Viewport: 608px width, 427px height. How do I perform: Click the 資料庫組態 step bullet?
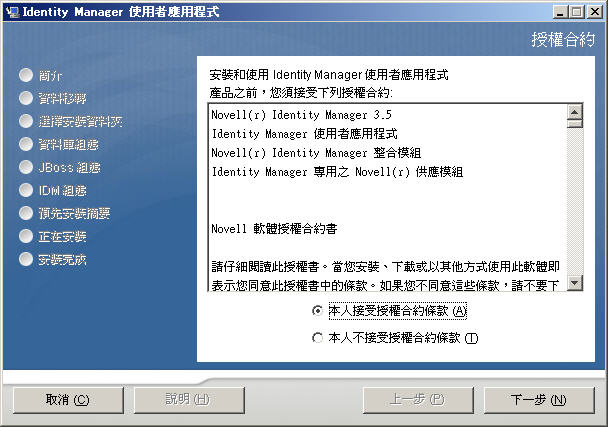26,144
